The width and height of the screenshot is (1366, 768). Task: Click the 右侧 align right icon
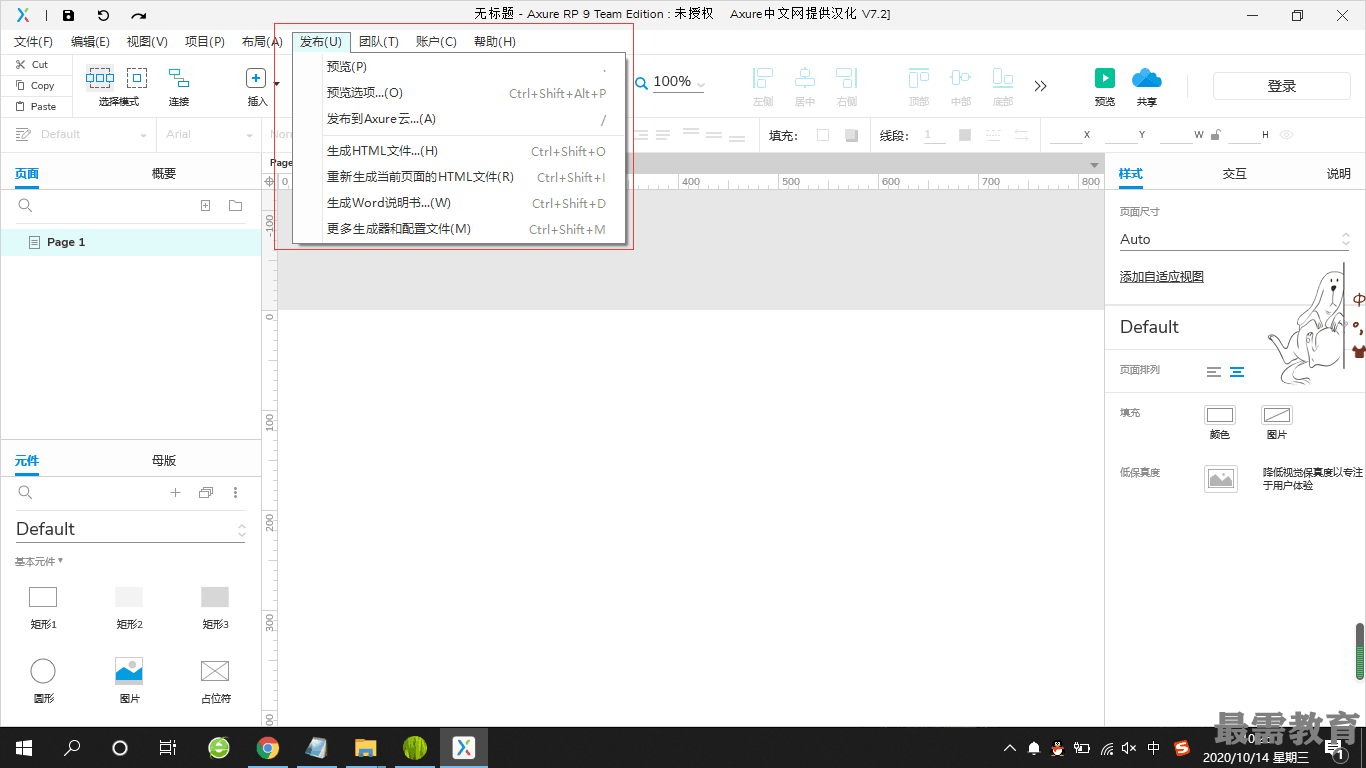[x=847, y=78]
